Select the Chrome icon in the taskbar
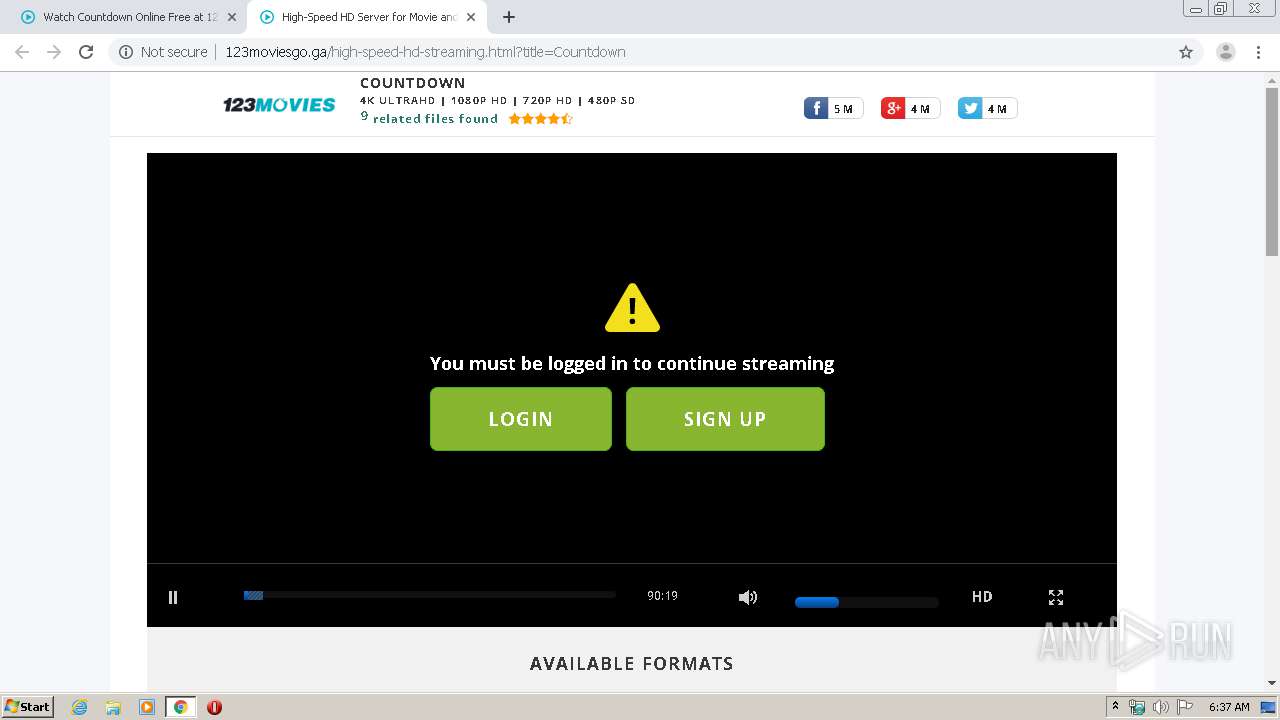This screenshot has width=1280, height=720. tap(181, 707)
